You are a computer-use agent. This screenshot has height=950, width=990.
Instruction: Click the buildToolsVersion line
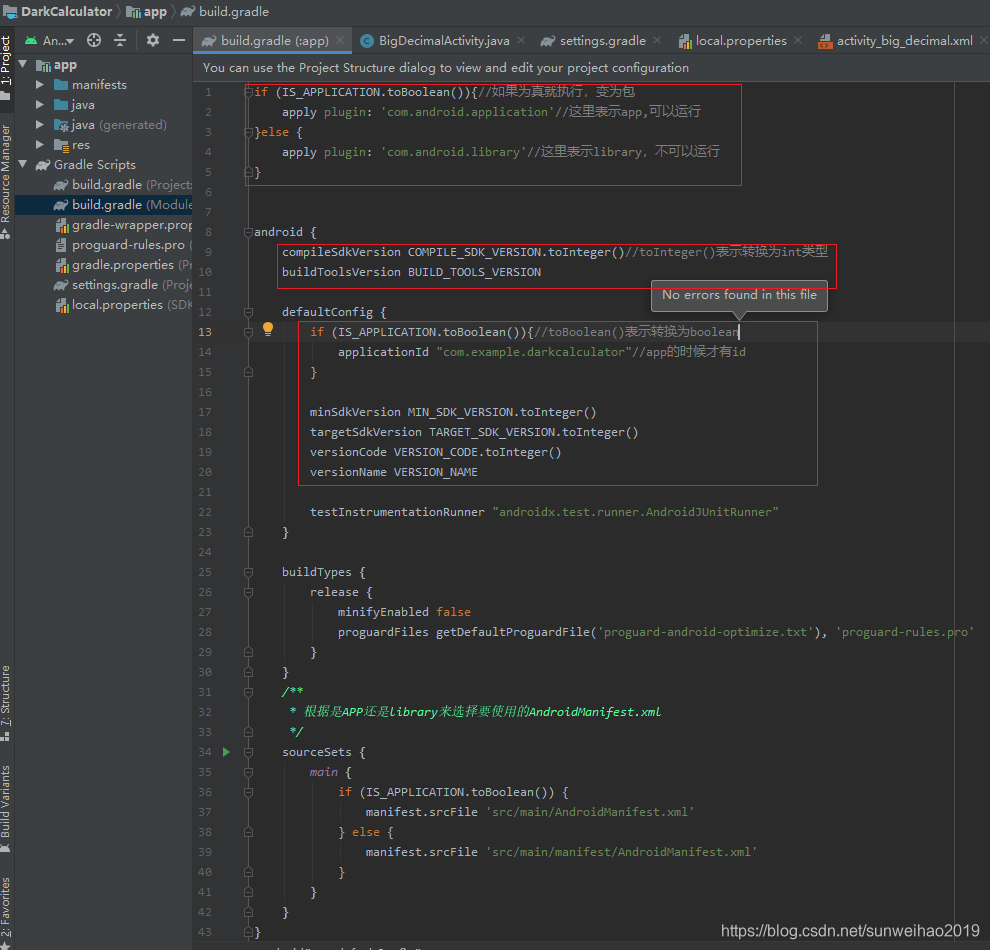pyautogui.click(x=411, y=272)
